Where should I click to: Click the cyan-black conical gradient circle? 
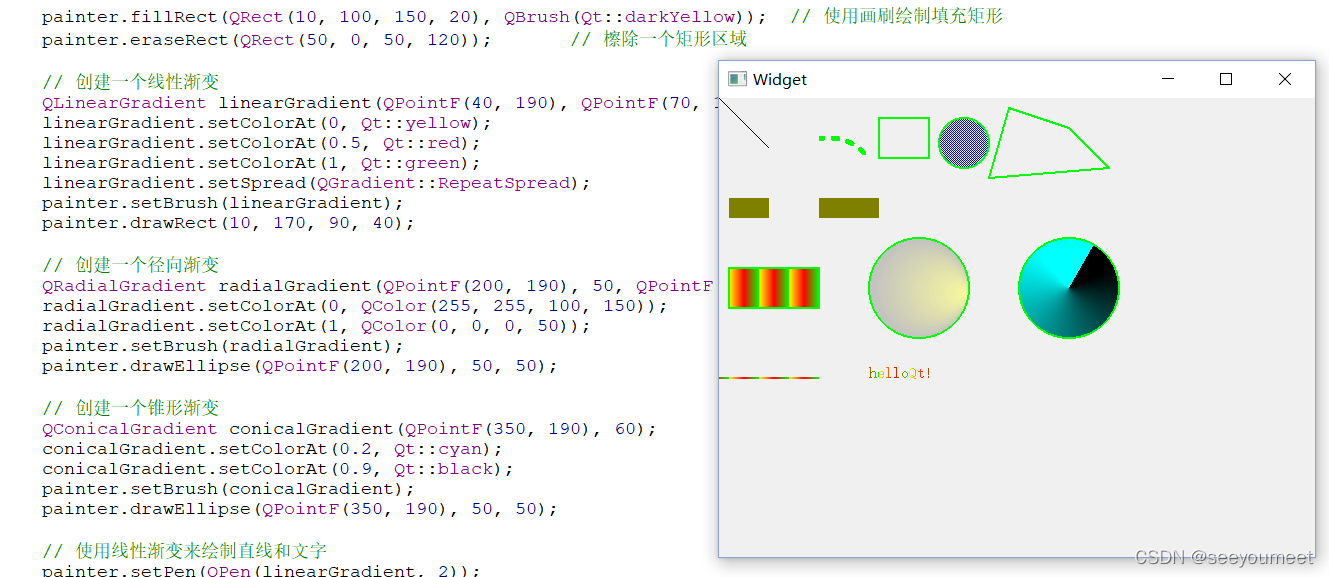point(1069,288)
